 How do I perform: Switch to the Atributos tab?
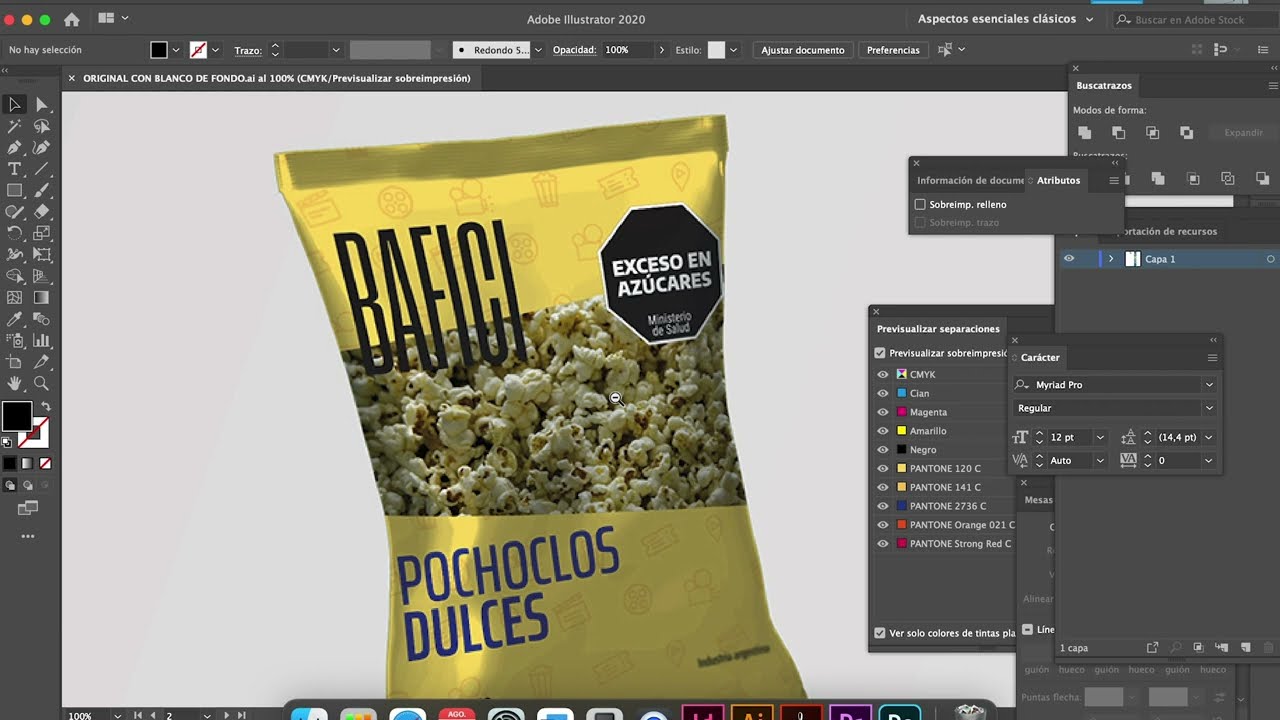coord(1058,180)
